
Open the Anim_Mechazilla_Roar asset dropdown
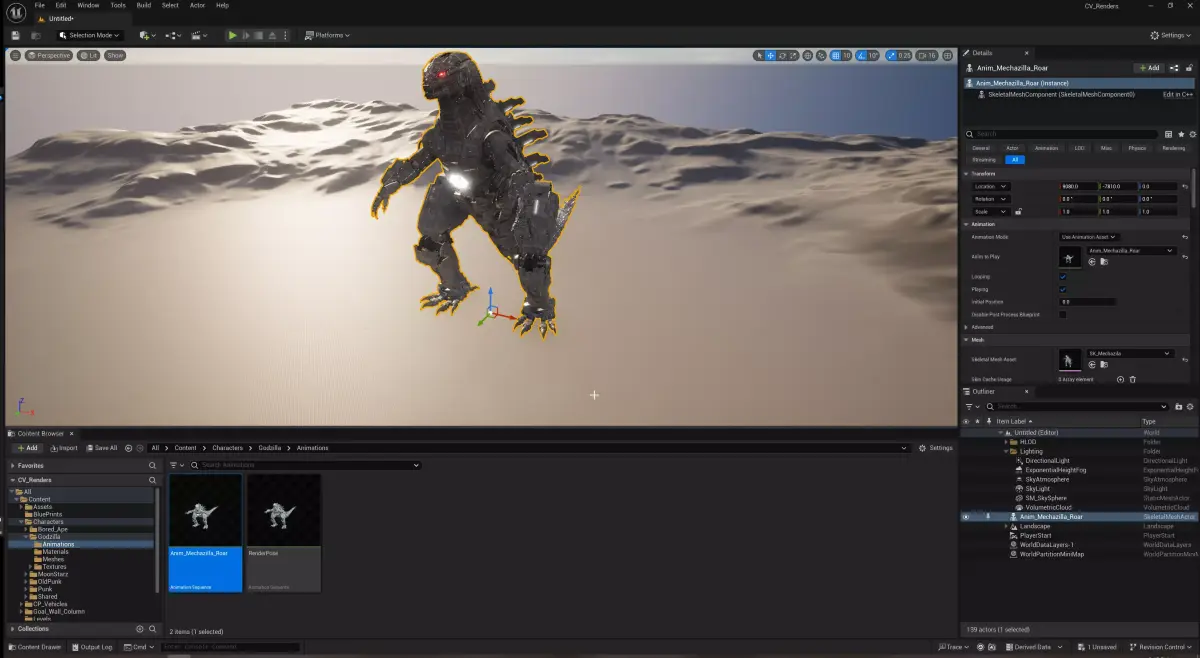tap(1130, 250)
